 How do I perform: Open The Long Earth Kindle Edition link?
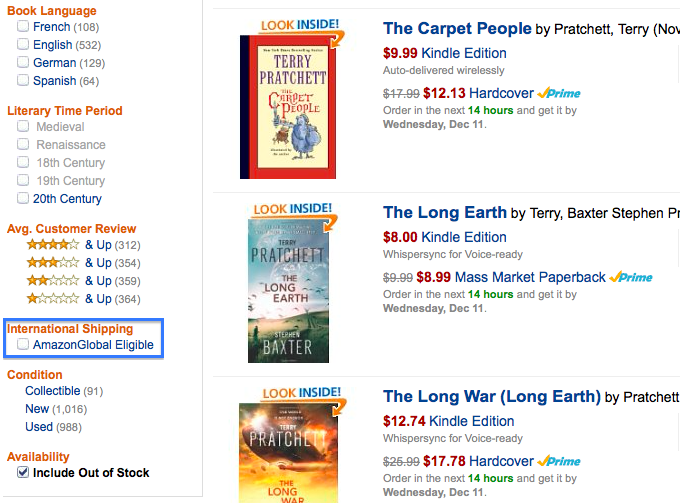[464, 237]
